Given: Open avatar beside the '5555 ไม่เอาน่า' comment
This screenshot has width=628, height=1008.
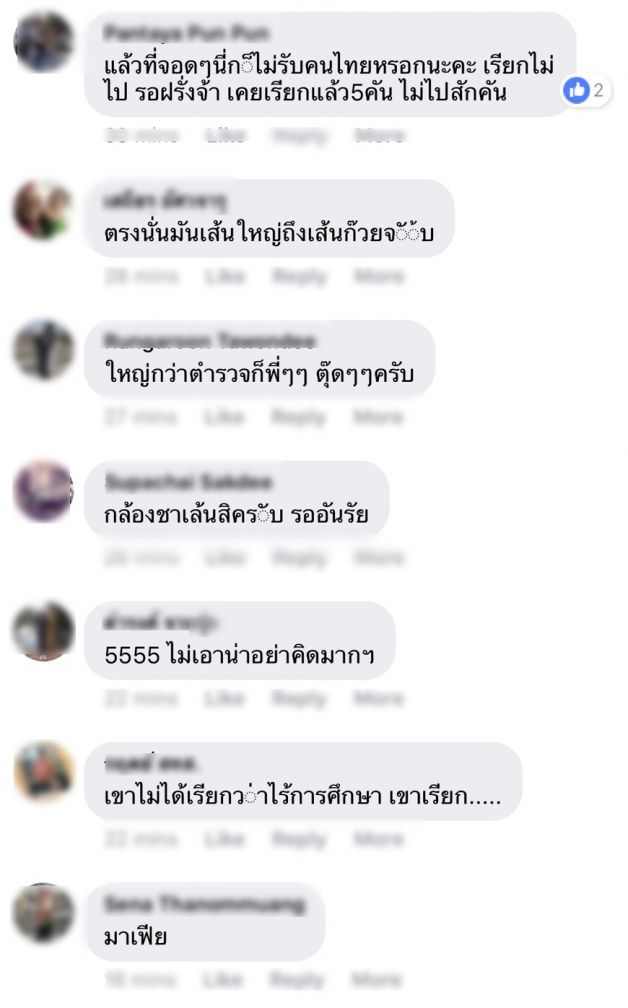Looking at the screenshot, I should coord(44,631).
